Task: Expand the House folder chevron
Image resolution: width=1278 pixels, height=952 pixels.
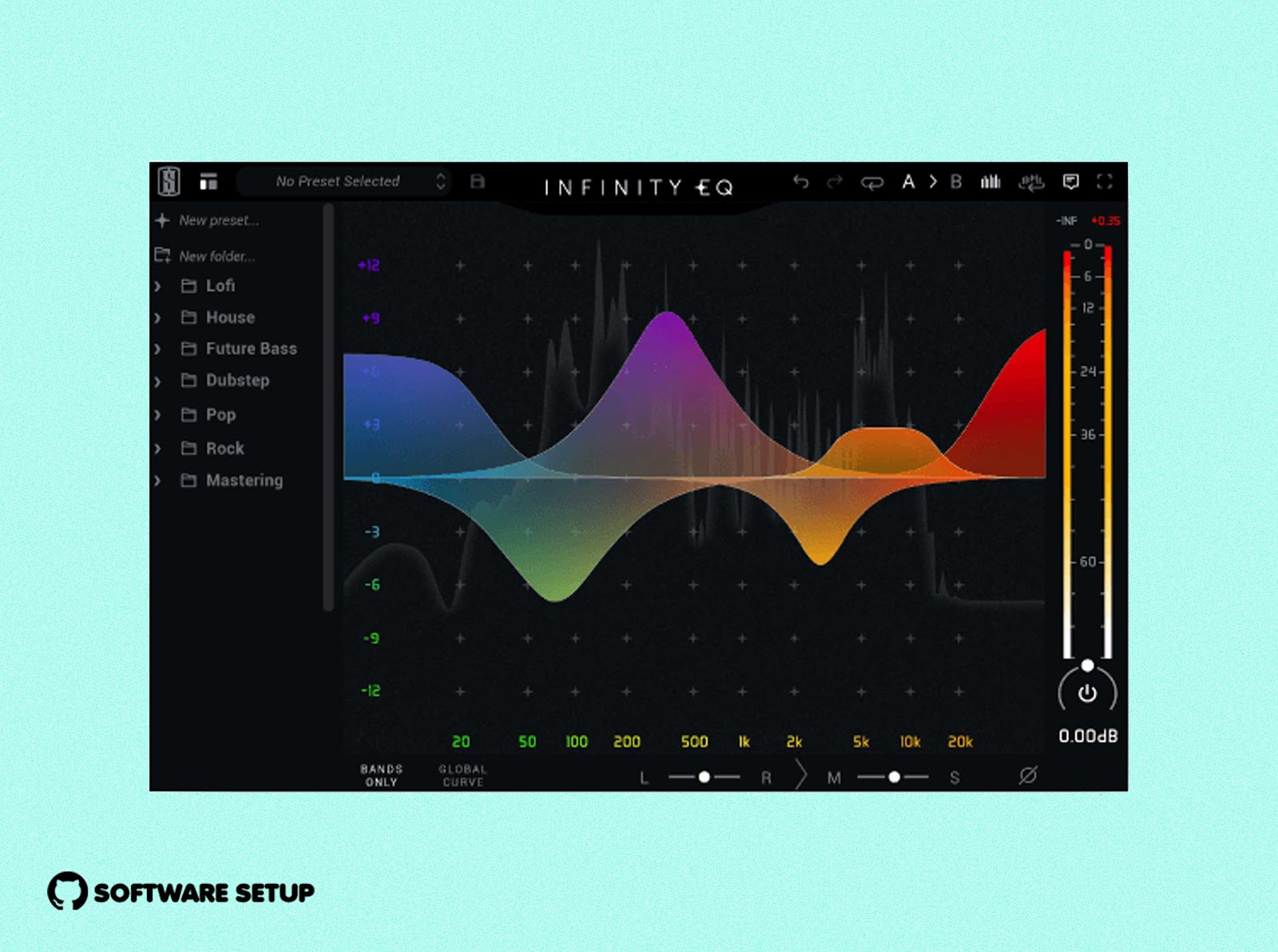Action: [157, 318]
